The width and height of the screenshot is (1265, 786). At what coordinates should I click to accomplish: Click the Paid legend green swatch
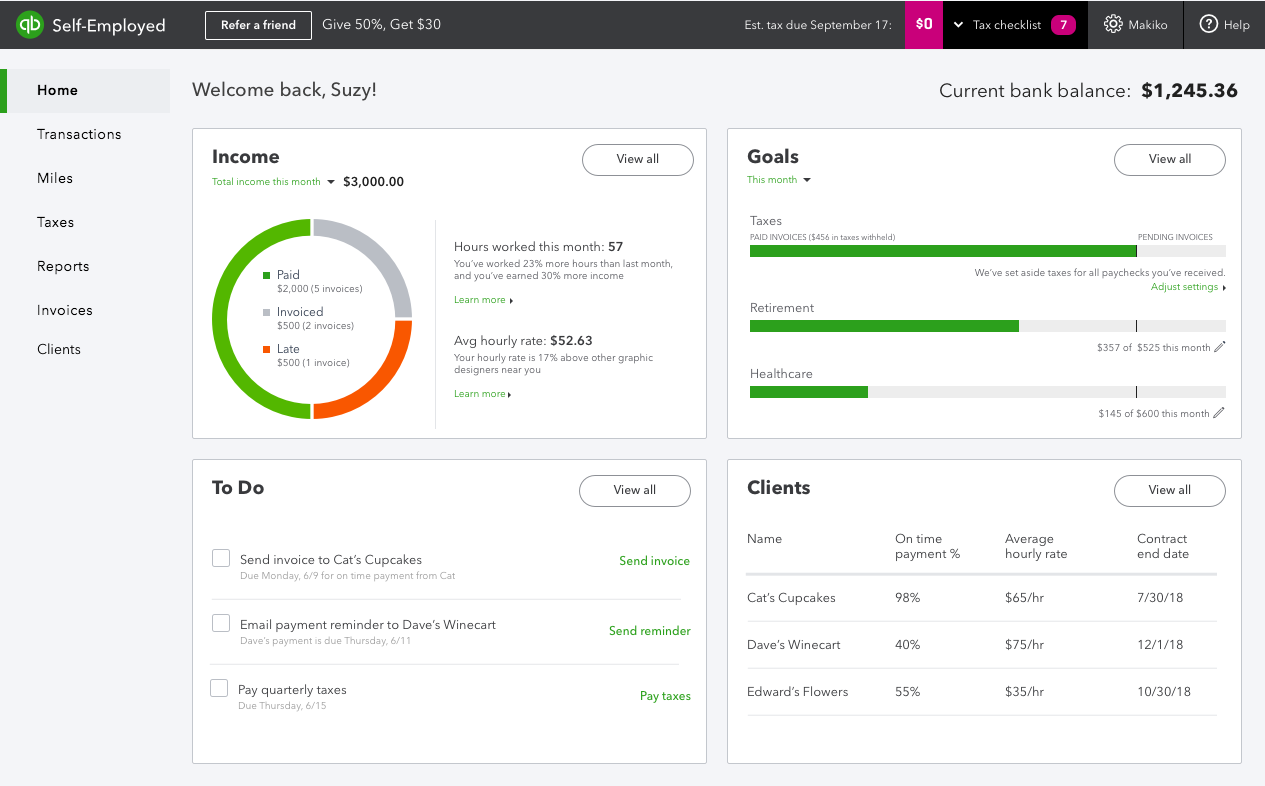(x=267, y=275)
